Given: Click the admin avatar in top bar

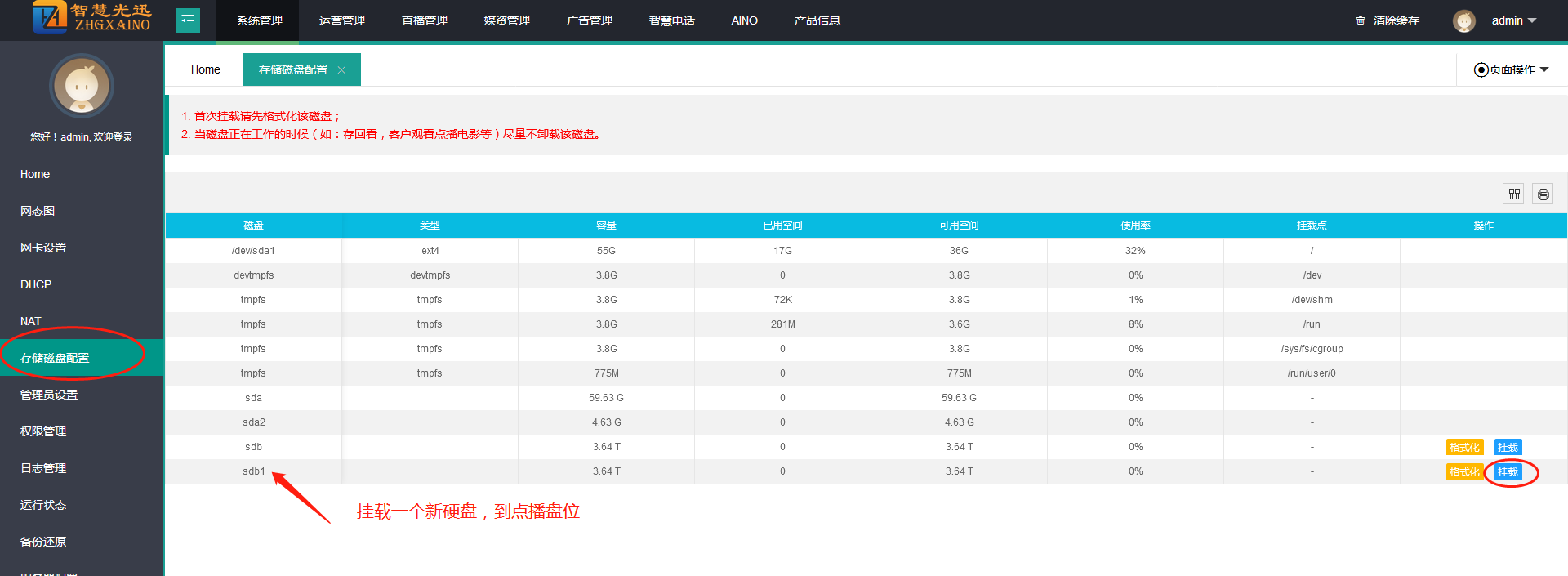Looking at the screenshot, I should click(1463, 20).
